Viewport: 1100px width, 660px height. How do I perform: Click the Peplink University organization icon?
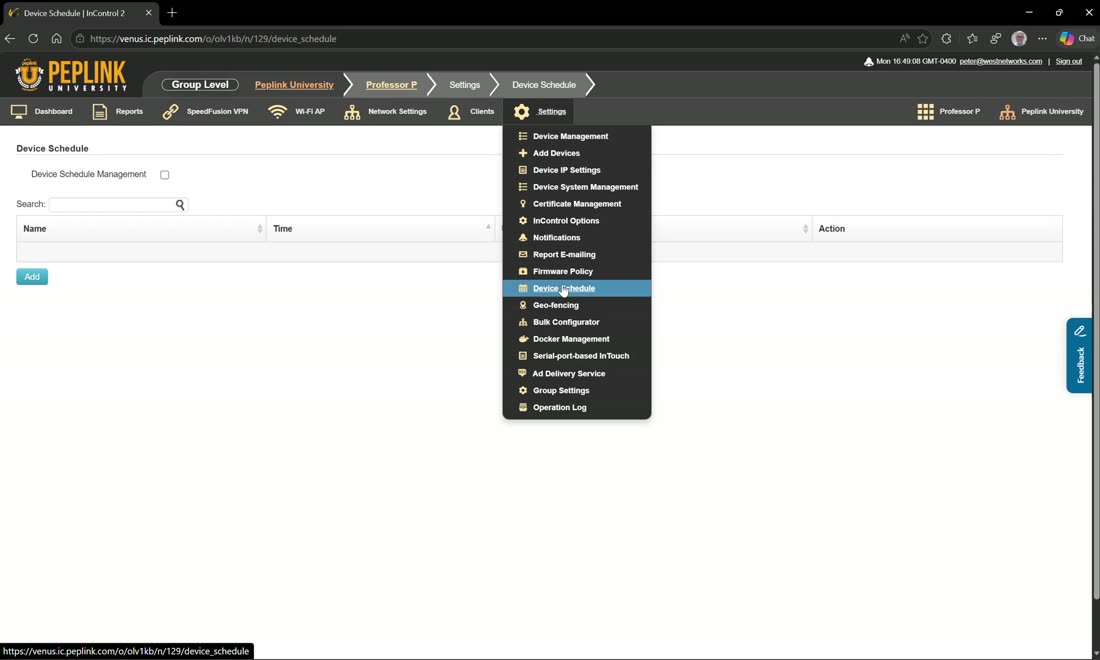[x=1007, y=112]
